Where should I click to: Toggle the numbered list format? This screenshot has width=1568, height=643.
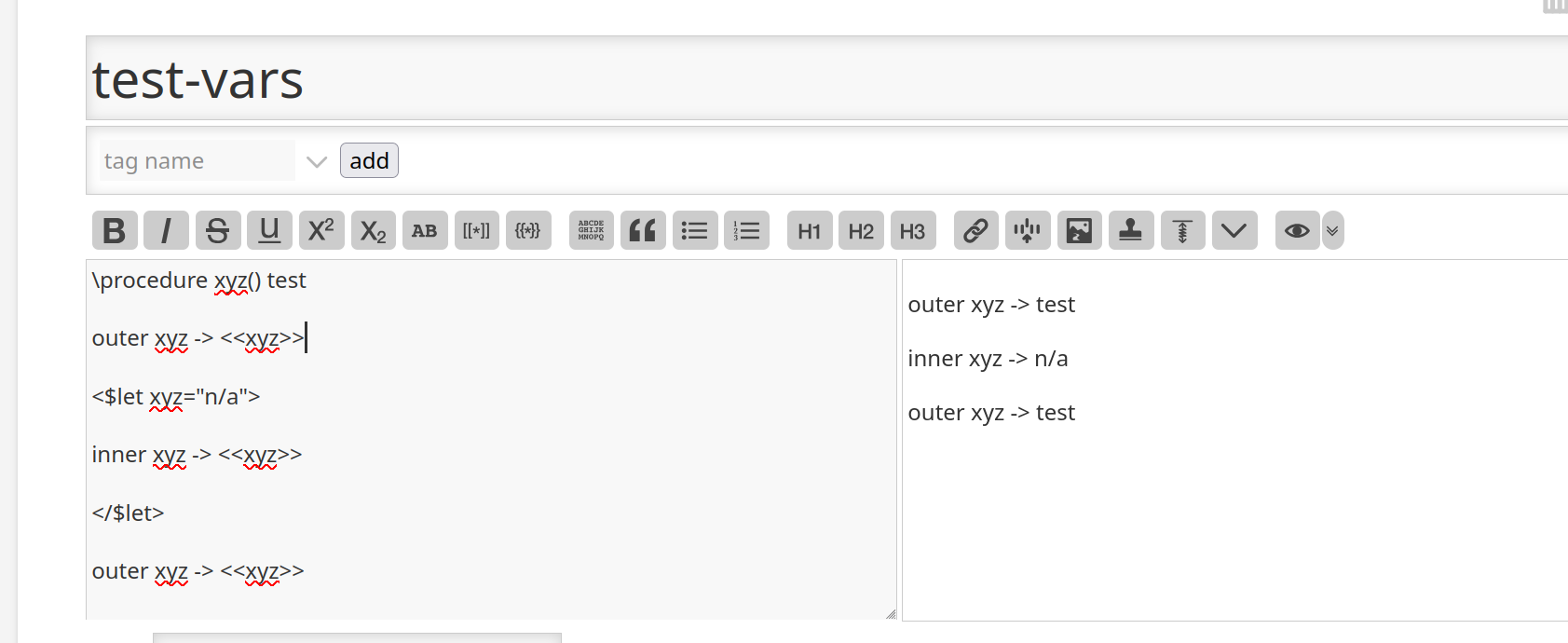coord(746,230)
